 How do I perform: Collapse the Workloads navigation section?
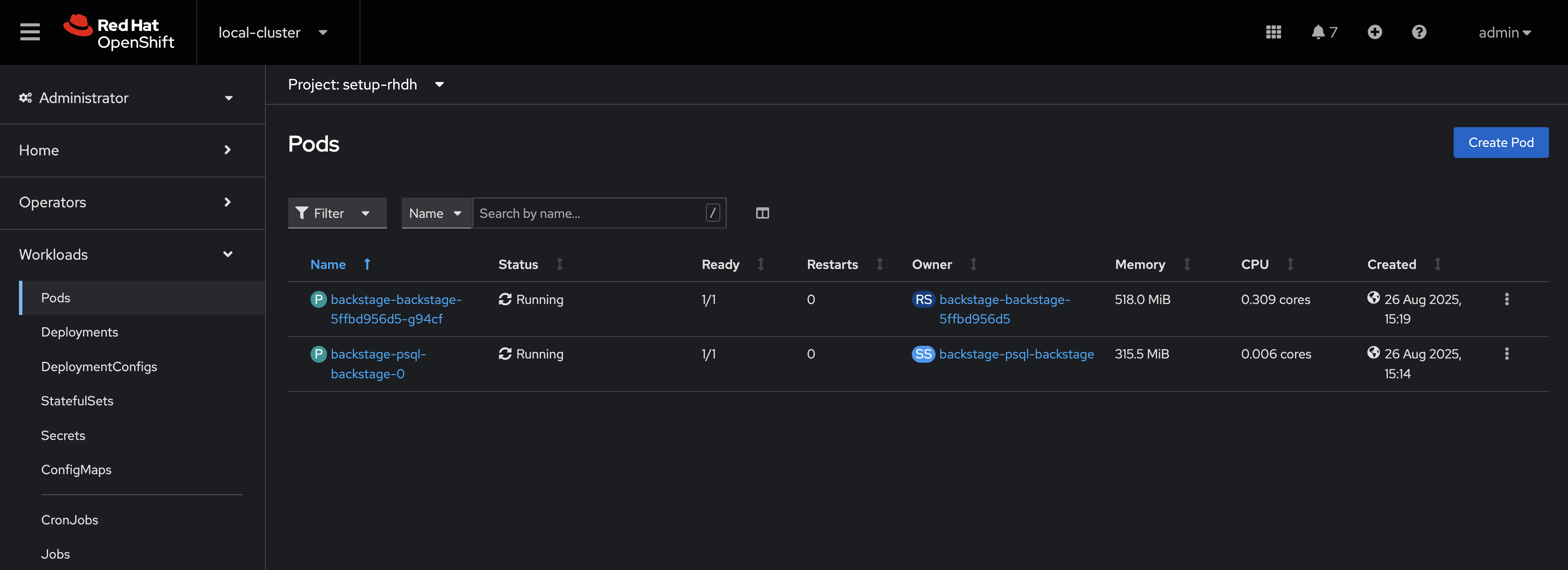pos(132,255)
